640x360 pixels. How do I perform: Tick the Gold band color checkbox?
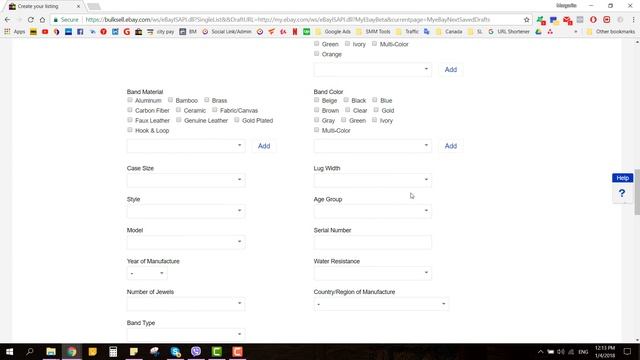point(376,110)
